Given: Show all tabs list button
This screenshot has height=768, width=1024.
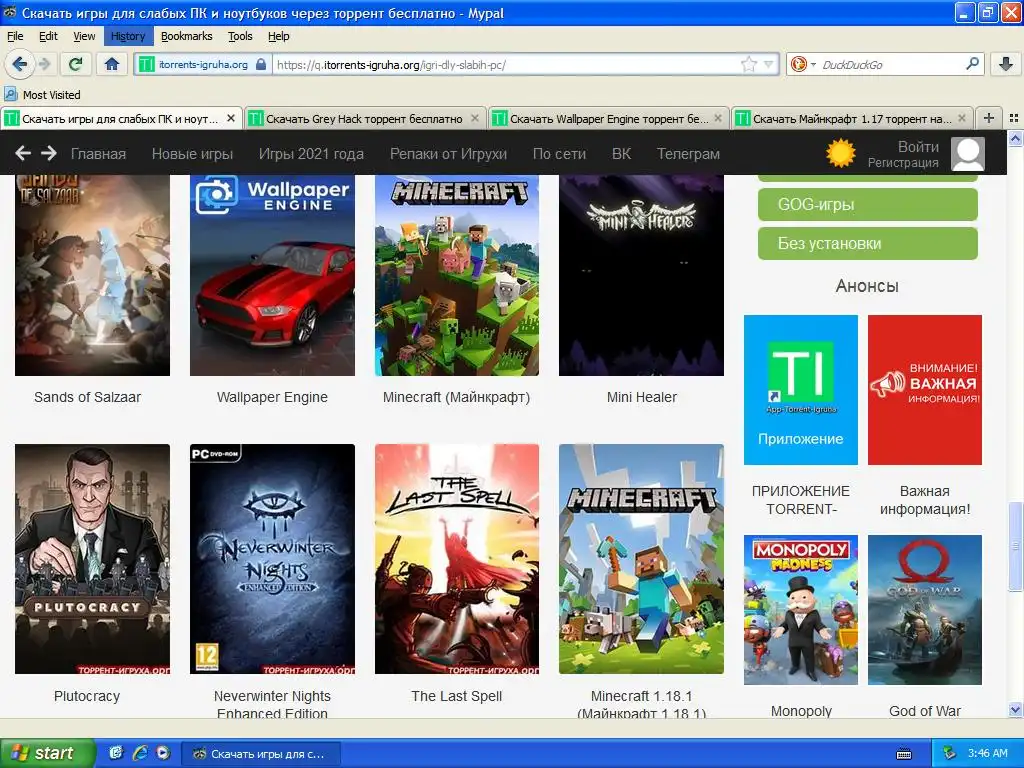Looking at the screenshot, I should coord(1014,118).
